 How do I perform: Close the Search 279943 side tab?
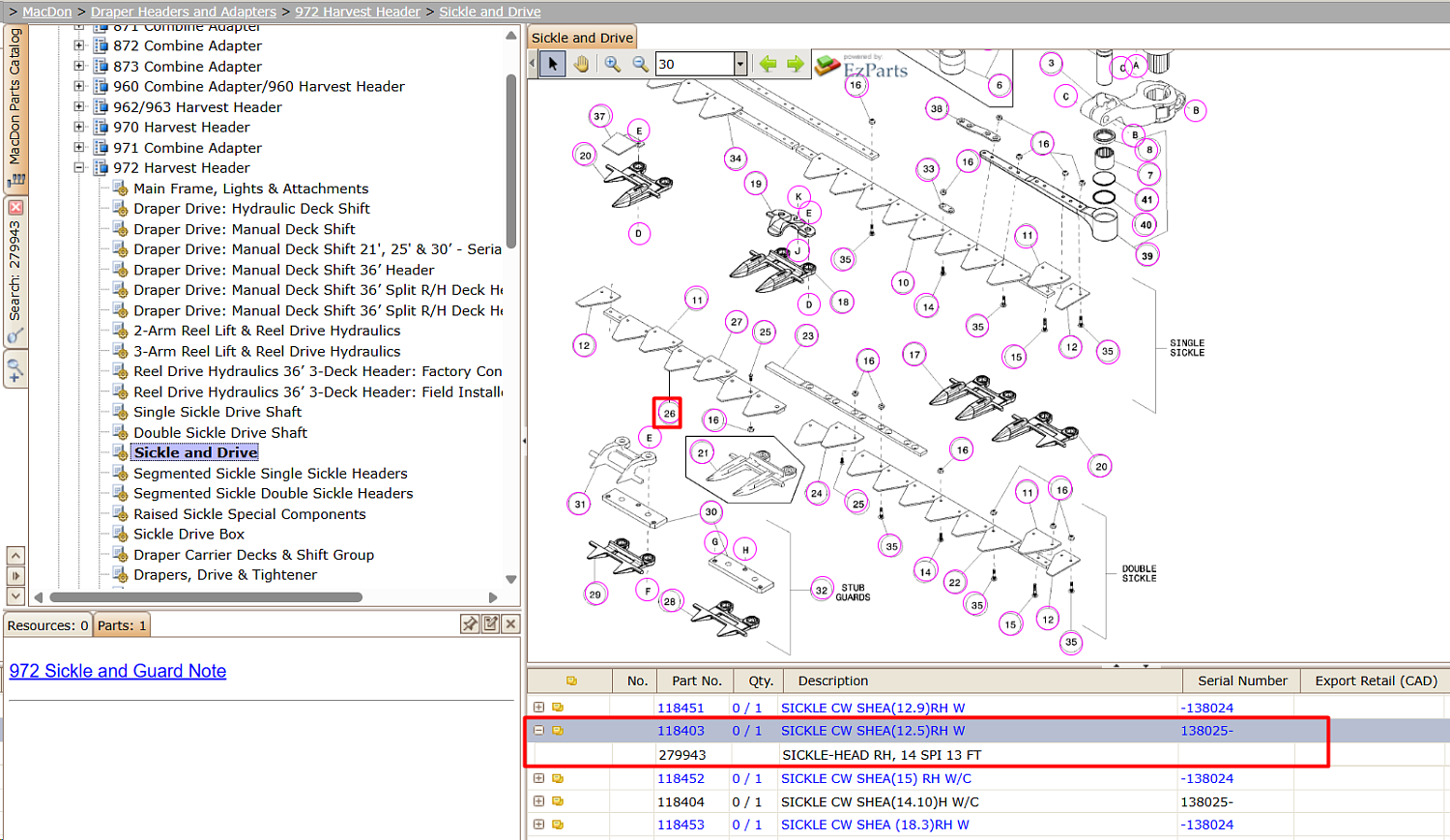pyautogui.click(x=15, y=207)
